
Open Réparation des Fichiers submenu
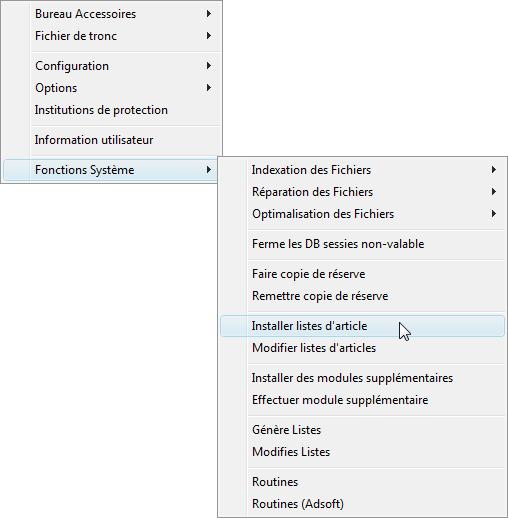click(x=362, y=192)
